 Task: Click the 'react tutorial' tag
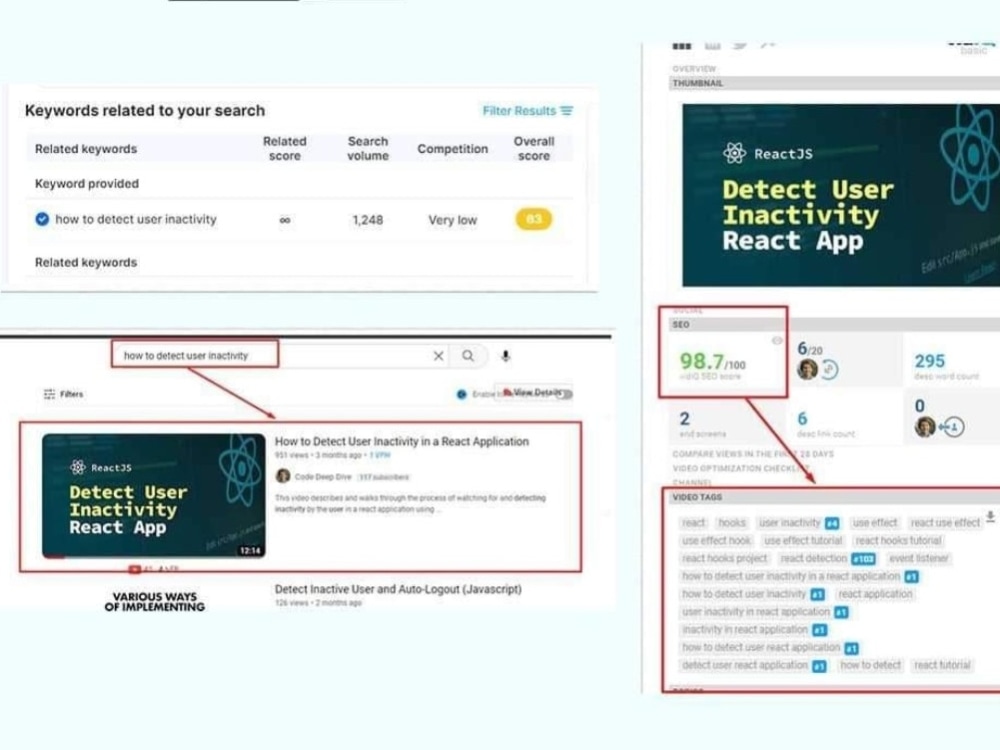(x=943, y=665)
